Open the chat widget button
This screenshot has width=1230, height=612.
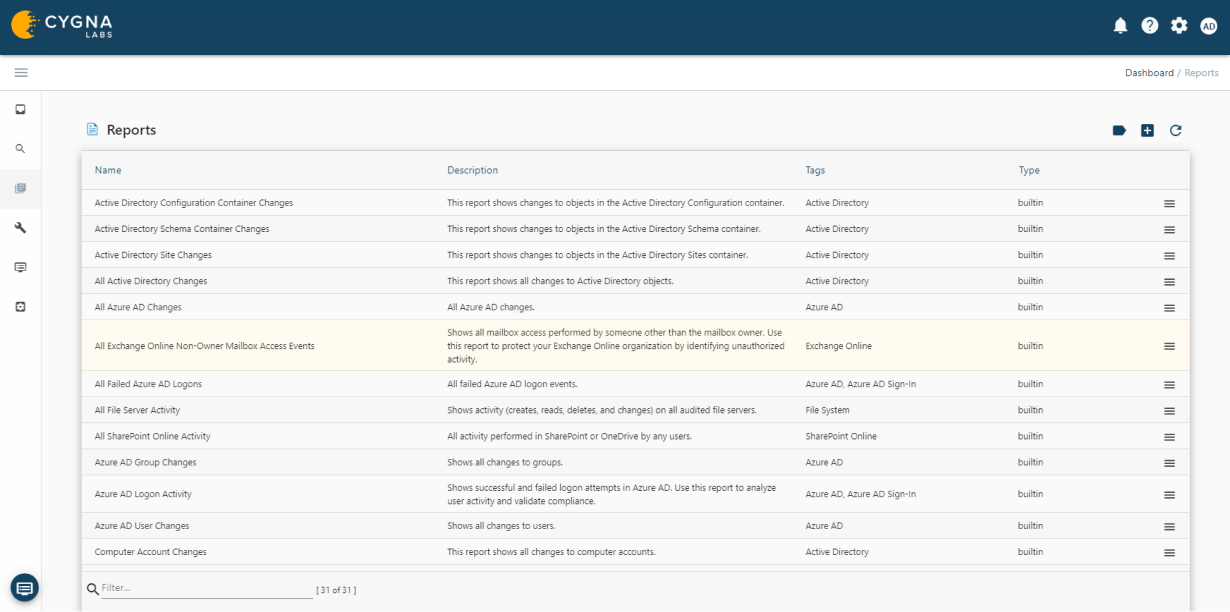coord(25,587)
